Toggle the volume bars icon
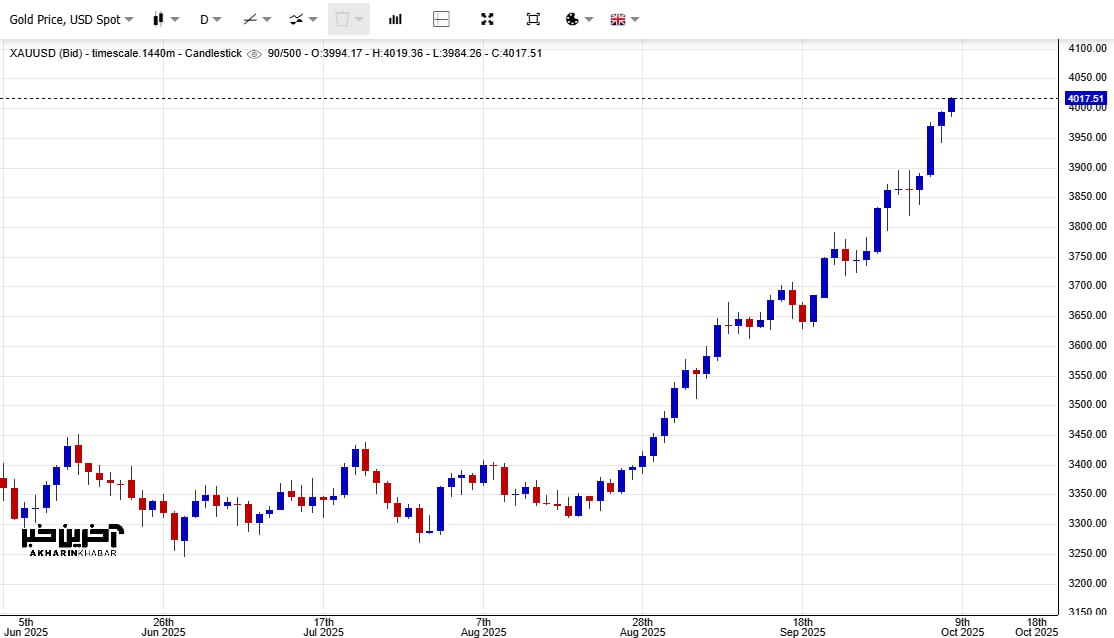 coord(395,19)
